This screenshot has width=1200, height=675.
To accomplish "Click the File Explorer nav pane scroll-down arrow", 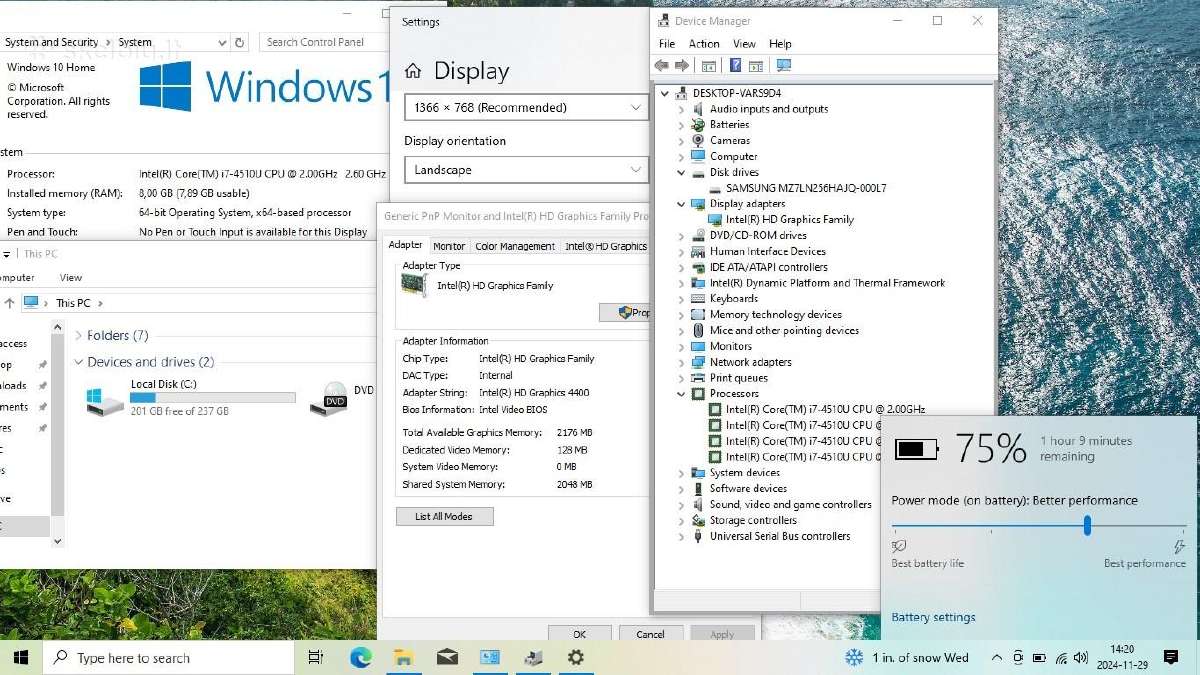I will pyautogui.click(x=57, y=541).
